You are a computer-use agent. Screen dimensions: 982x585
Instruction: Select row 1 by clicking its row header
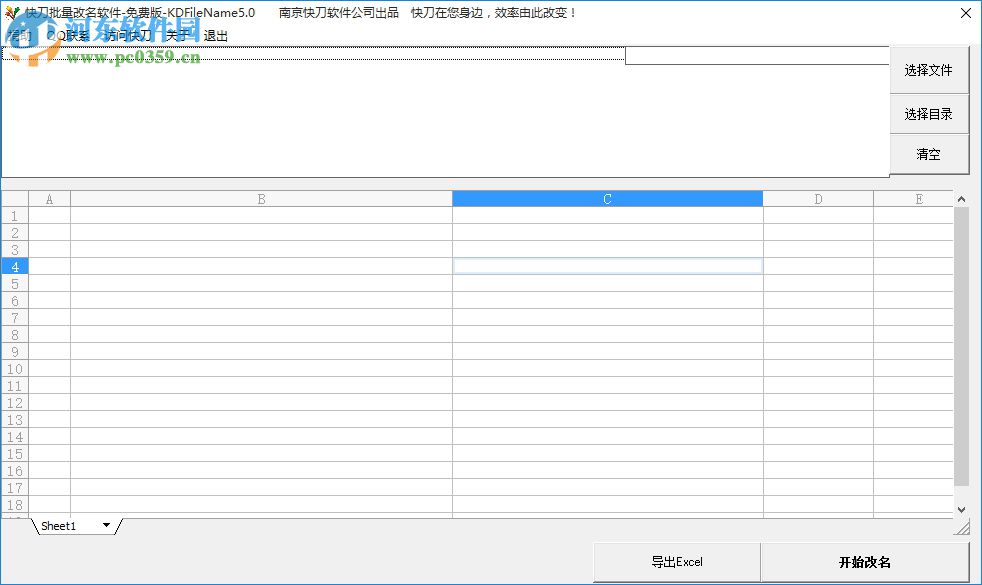(x=14, y=215)
